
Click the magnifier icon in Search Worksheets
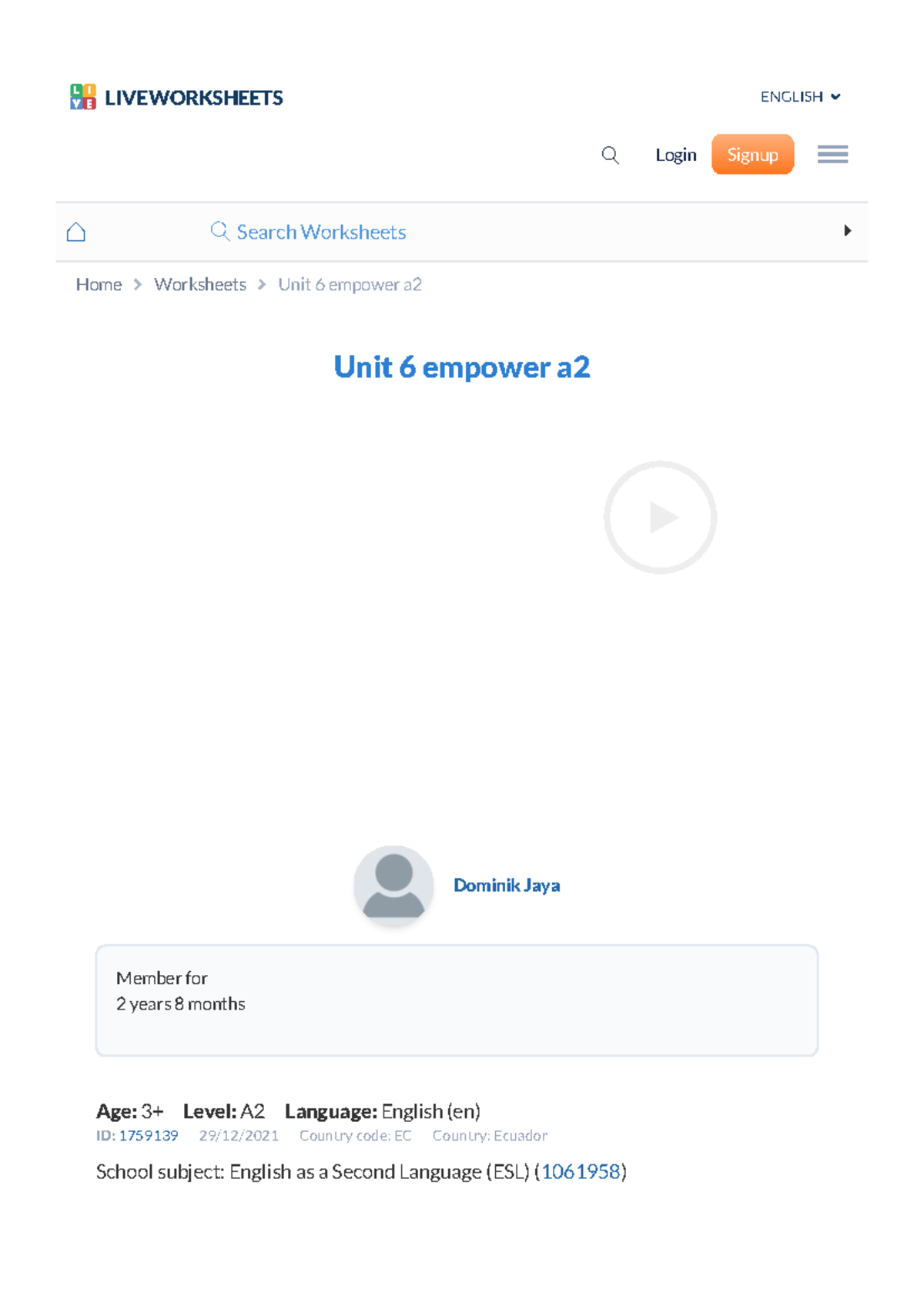[219, 231]
